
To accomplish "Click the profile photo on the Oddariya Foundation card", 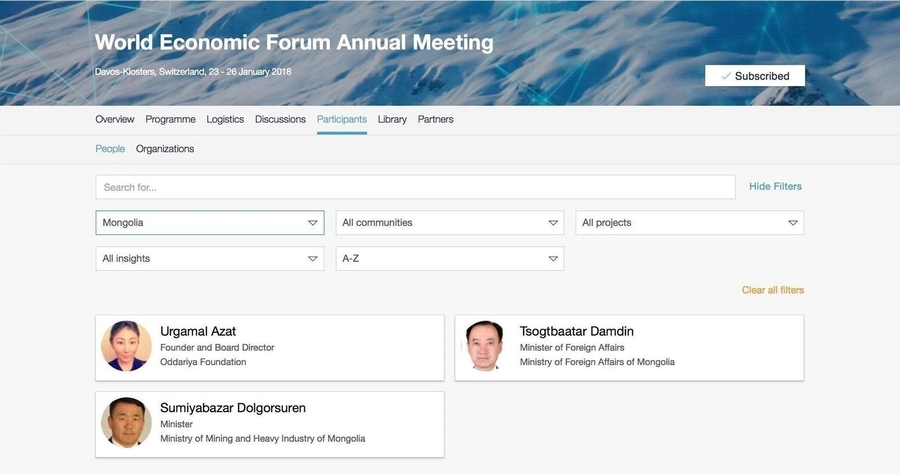I will point(127,346).
